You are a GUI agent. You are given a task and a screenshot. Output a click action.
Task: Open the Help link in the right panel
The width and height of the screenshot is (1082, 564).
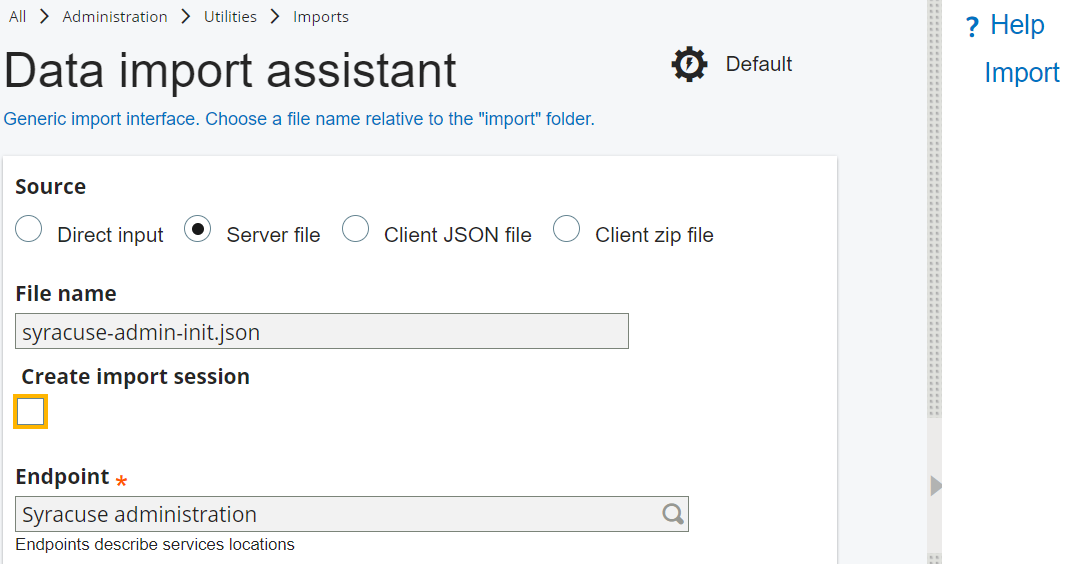click(x=1017, y=25)
